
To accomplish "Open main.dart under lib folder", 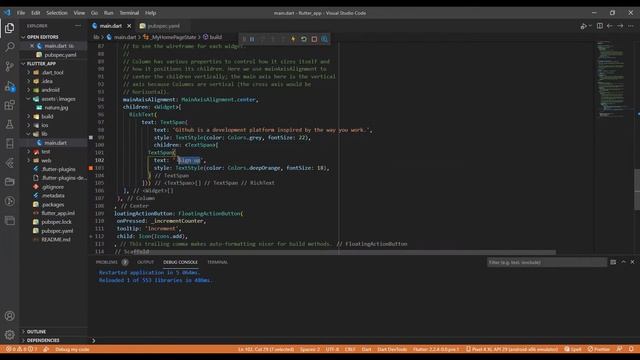I will (x=56, y=143).
